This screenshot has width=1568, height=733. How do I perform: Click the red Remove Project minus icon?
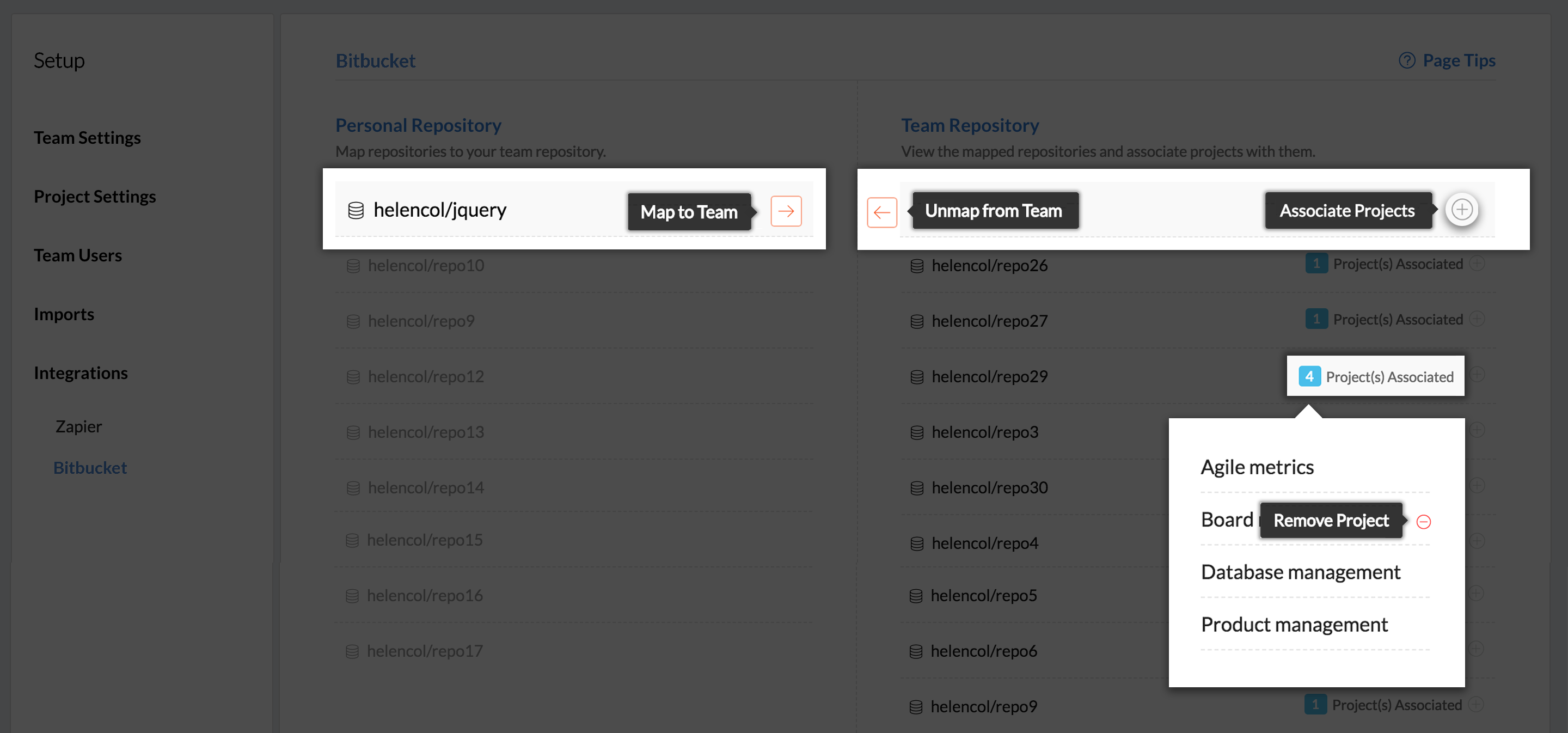tap(1423, 521)
